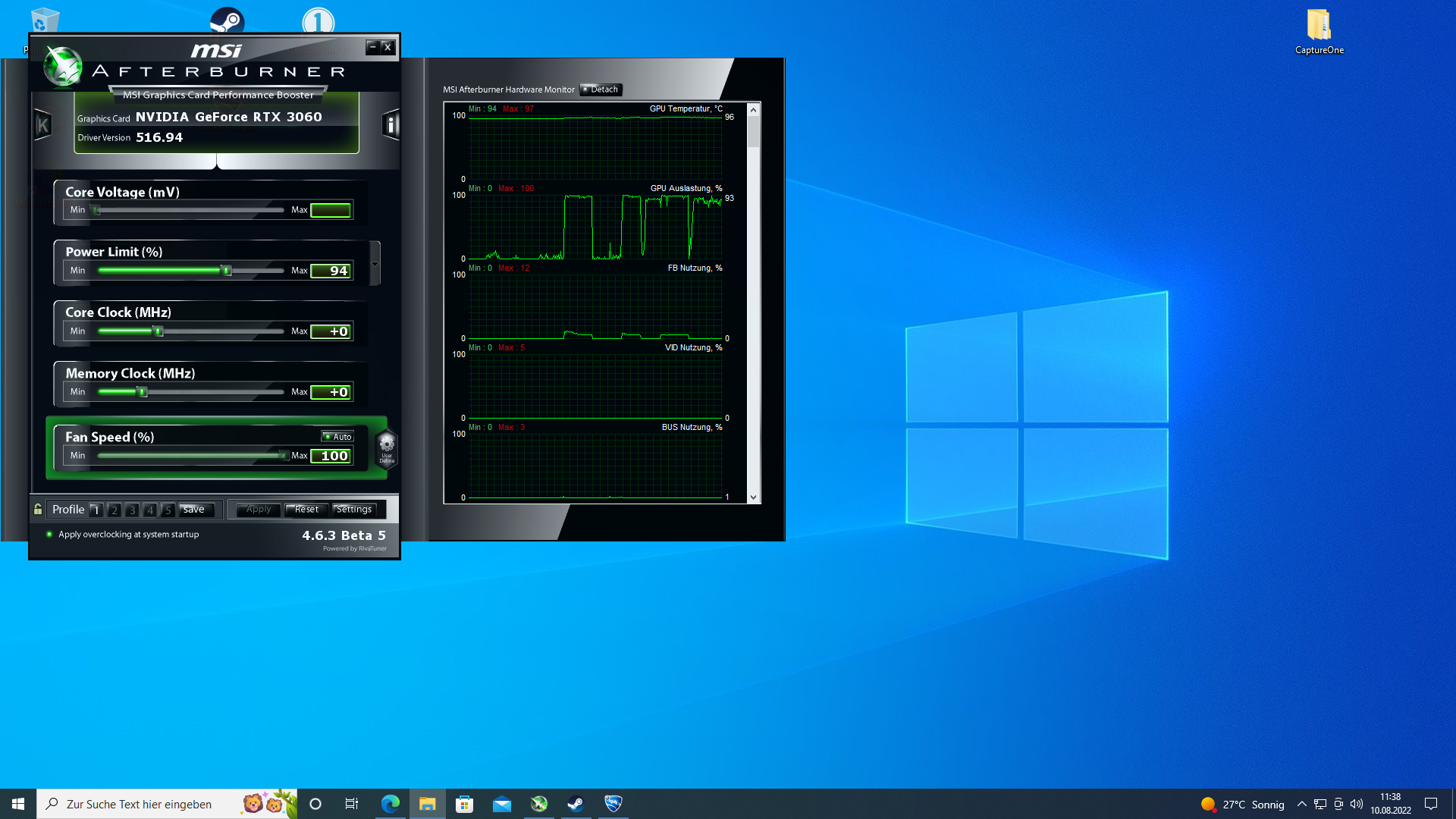
Task: Open the Mail app on the taskbar
Action: click(502, 804)
